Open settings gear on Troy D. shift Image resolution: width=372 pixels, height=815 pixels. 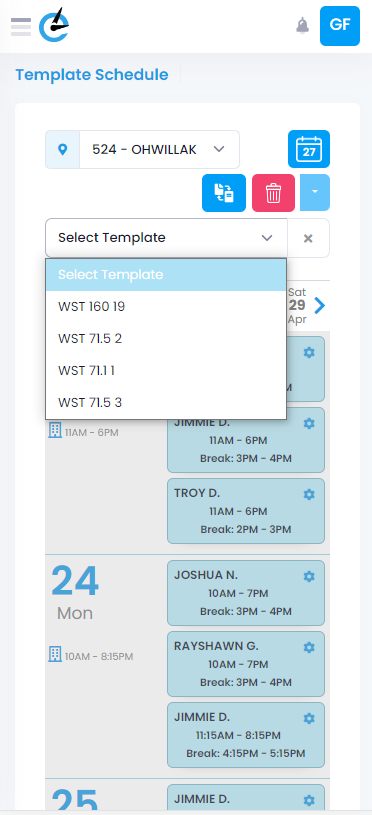(309, 494)
